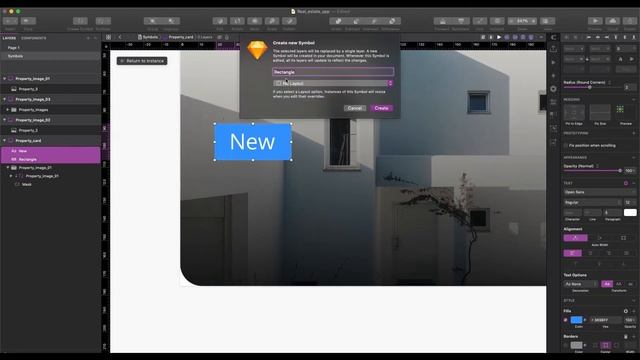Select the Aa text transform option
640x360 pixels.
click(607, 284)
